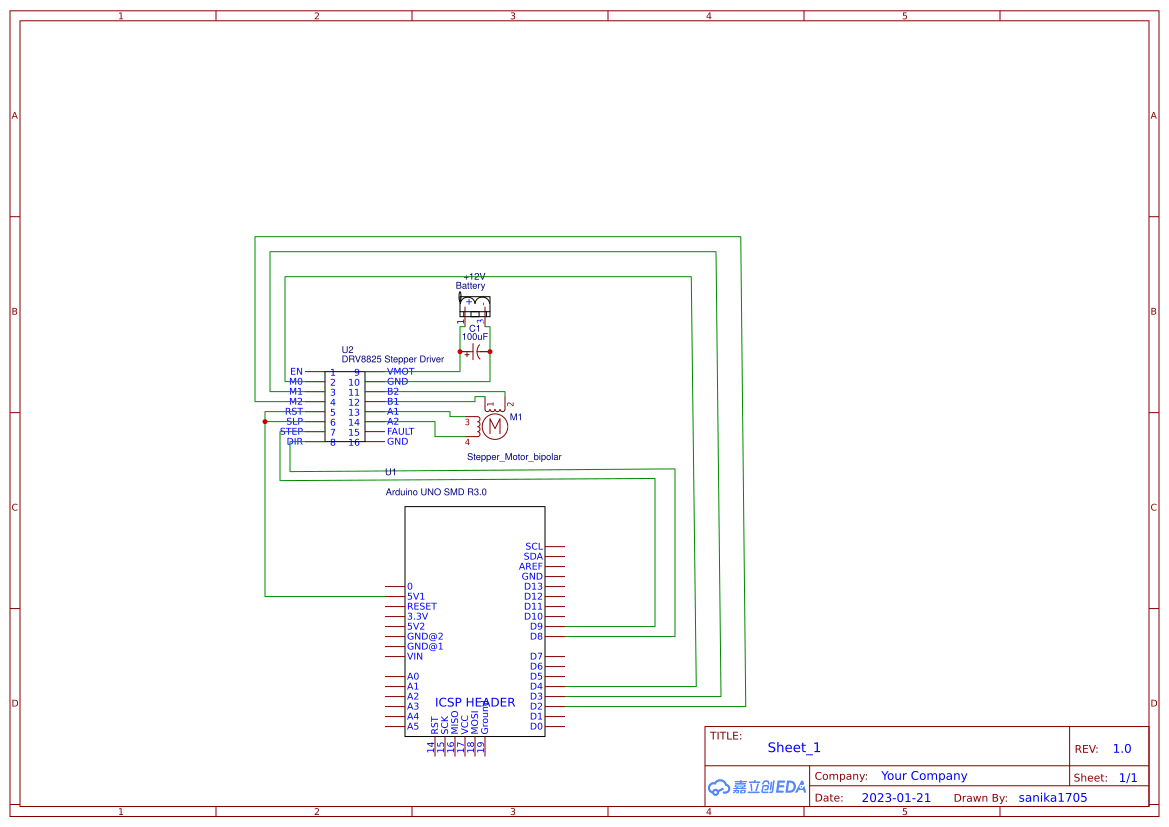
Task: Select the STEP pin of the DRV8825
Action: [x=291, y=431]
